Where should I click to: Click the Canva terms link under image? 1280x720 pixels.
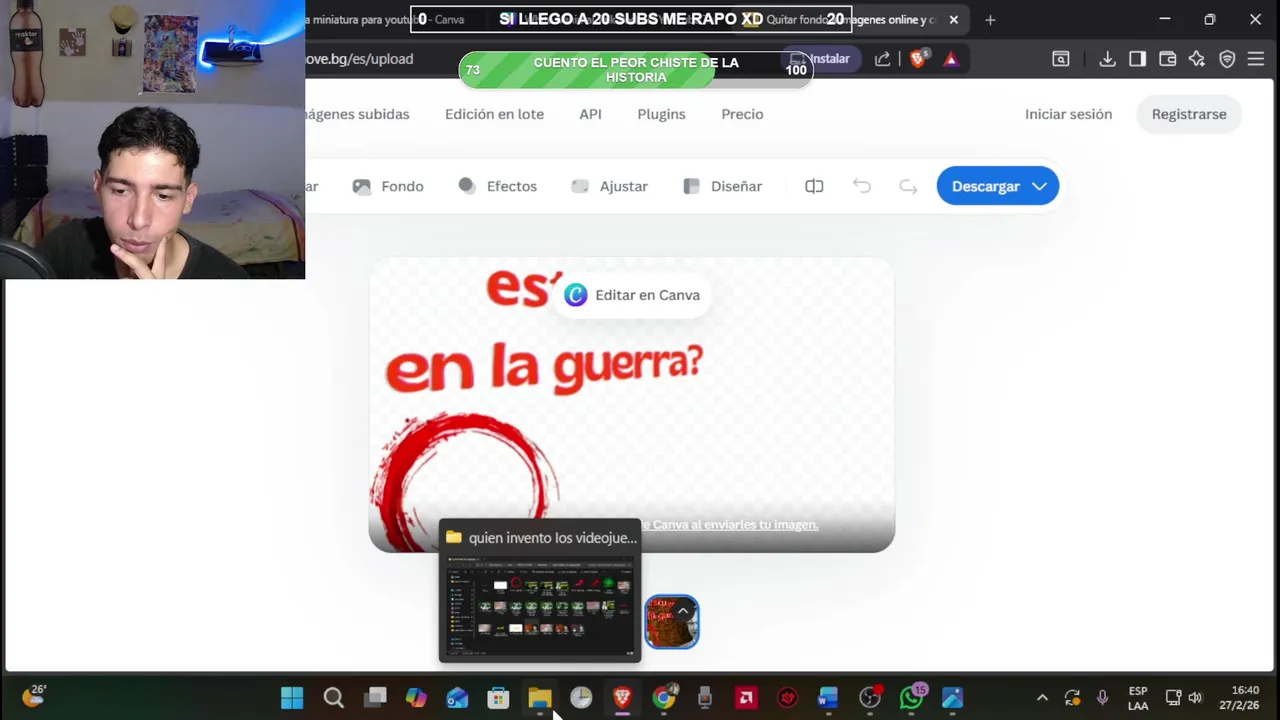pyautogui.click(x=733, y=525)
